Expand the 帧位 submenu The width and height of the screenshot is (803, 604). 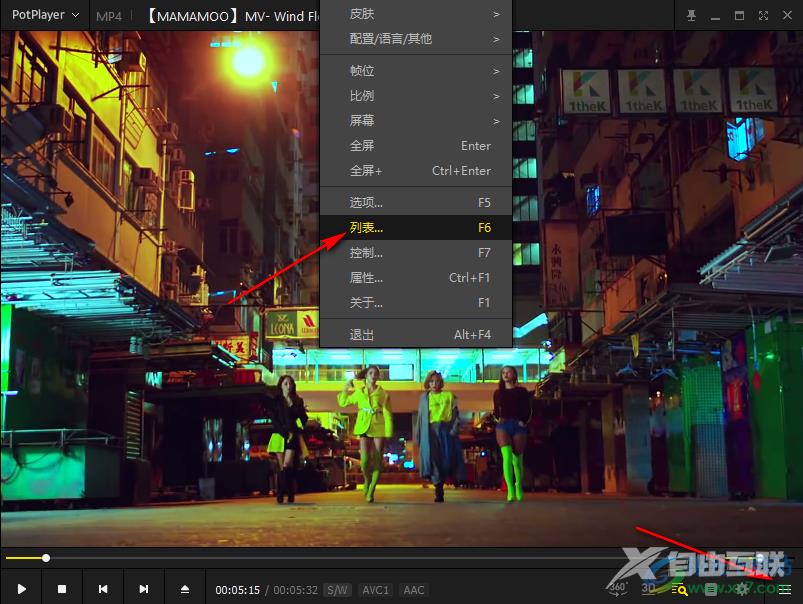tap(416, 71)
